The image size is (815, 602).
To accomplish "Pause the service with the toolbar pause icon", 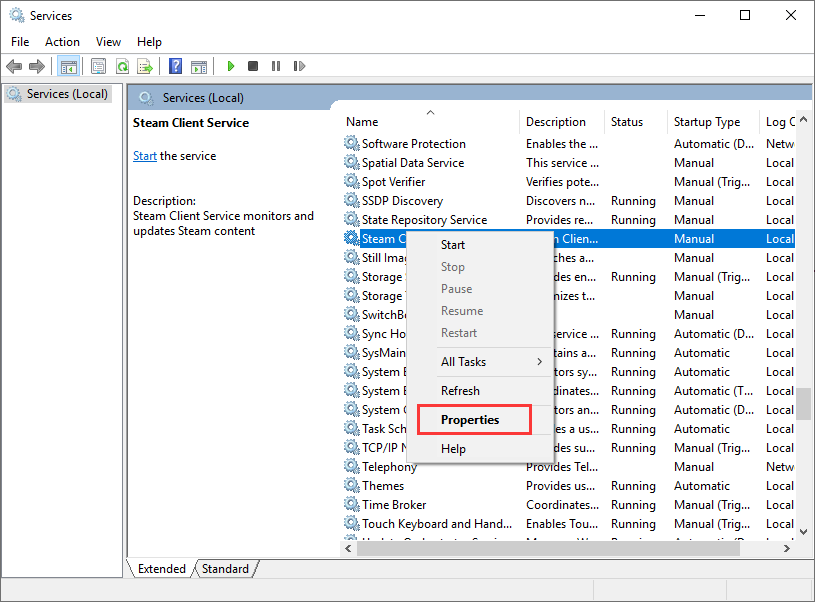I will (x=276, y=66).
